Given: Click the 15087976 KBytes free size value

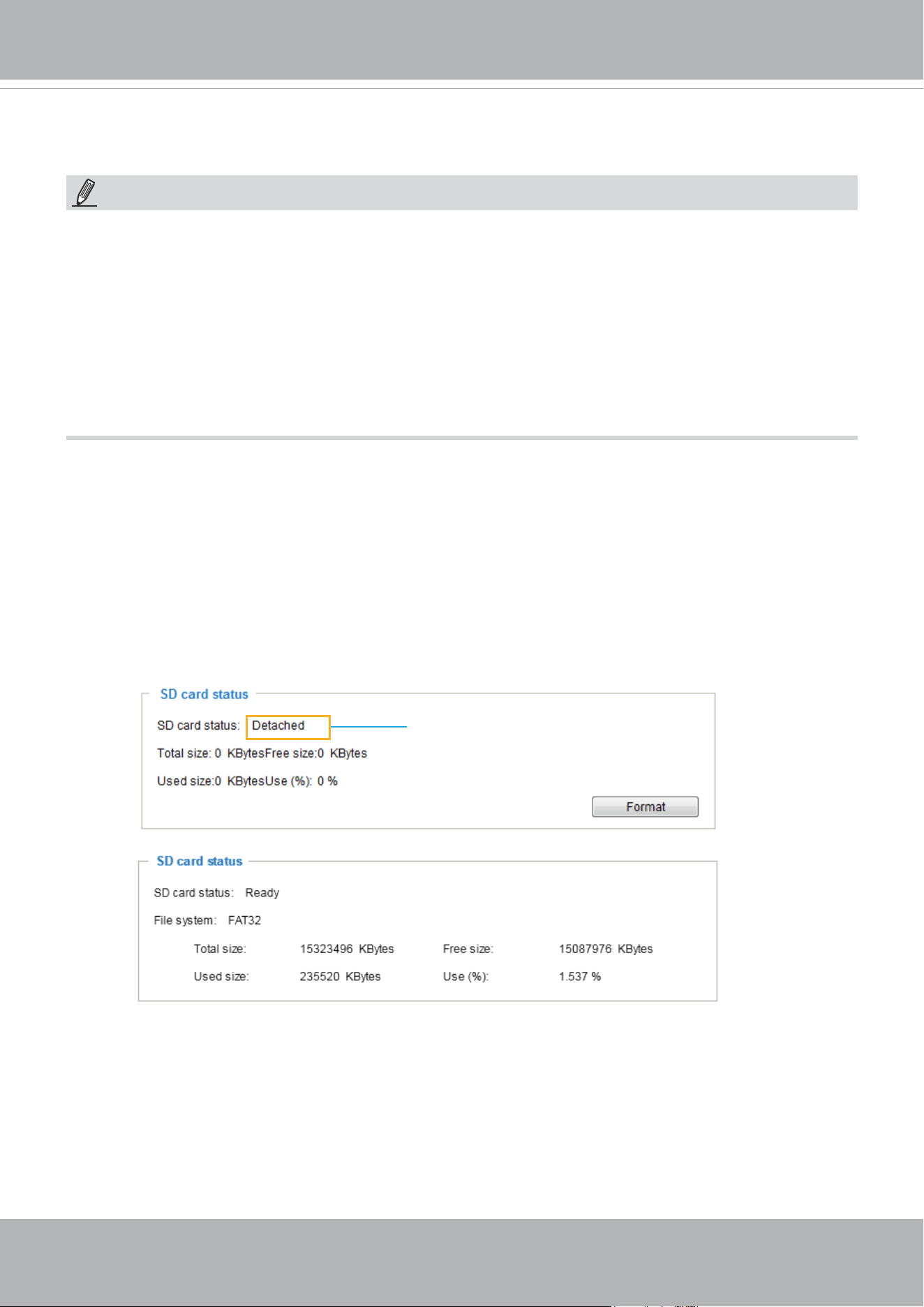Looking at the screenshot, I should (x=606, y=949).
